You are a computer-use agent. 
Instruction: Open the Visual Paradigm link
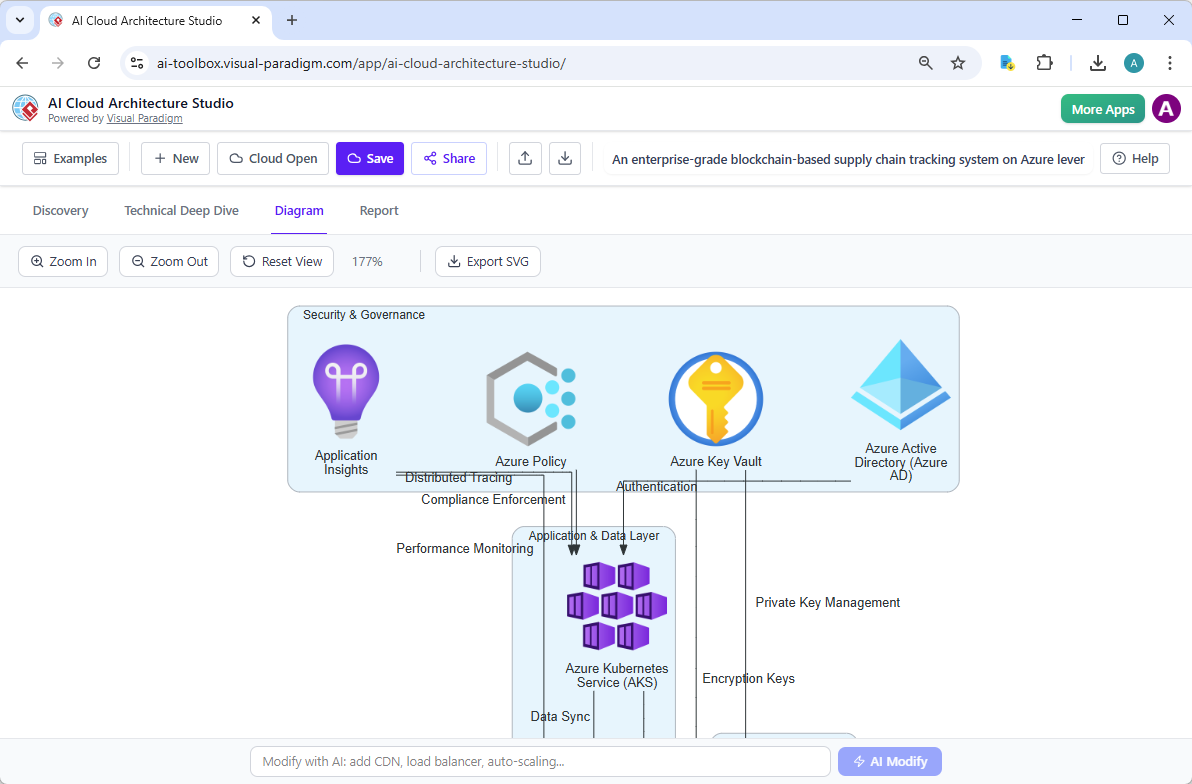click(x=144, y=117)
